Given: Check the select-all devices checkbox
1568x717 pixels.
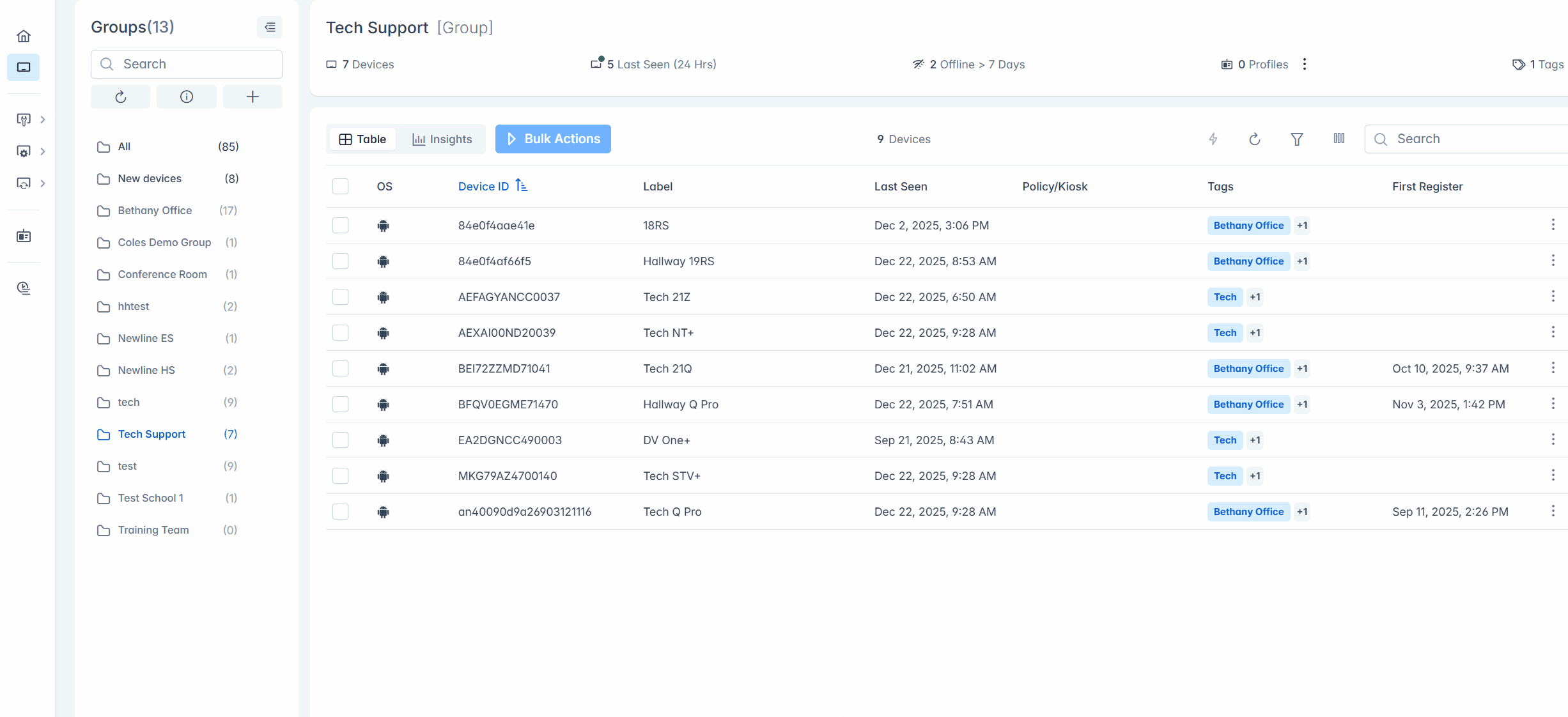Looking at the screenshot, I should (x=340, y=187).
